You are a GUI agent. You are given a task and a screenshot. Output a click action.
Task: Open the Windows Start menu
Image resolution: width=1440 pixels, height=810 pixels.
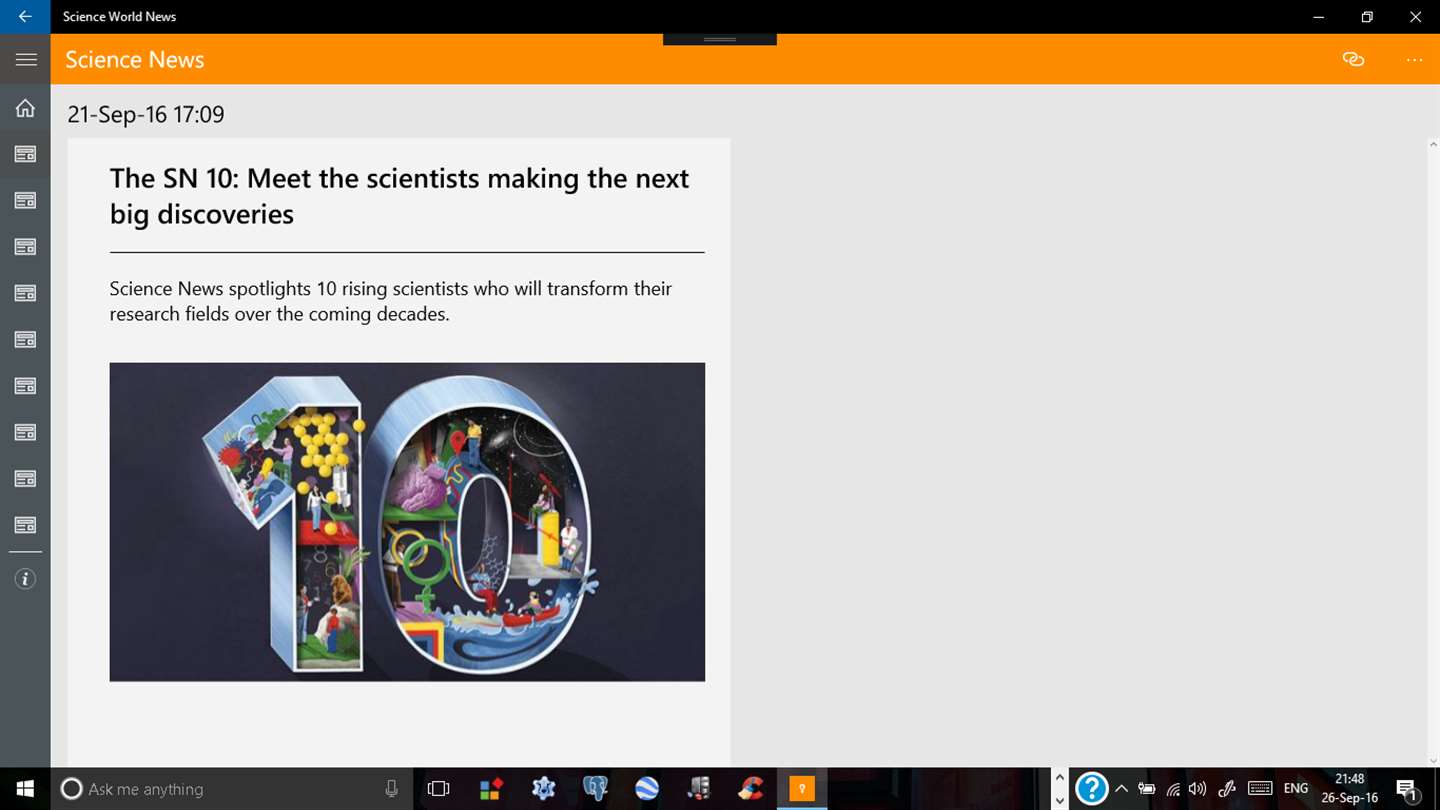25,789
